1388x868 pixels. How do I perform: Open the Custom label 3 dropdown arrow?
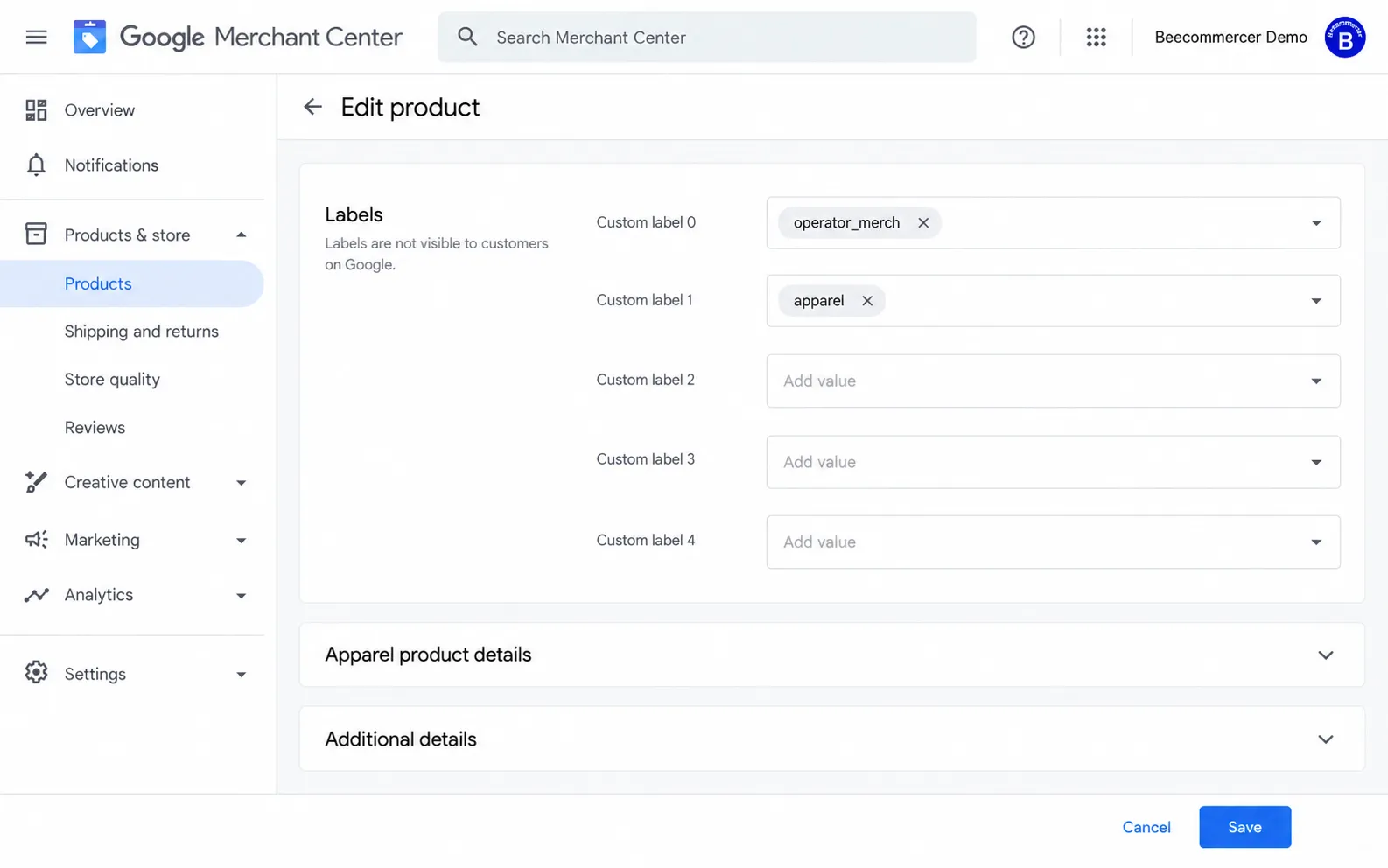point(1316,462)
